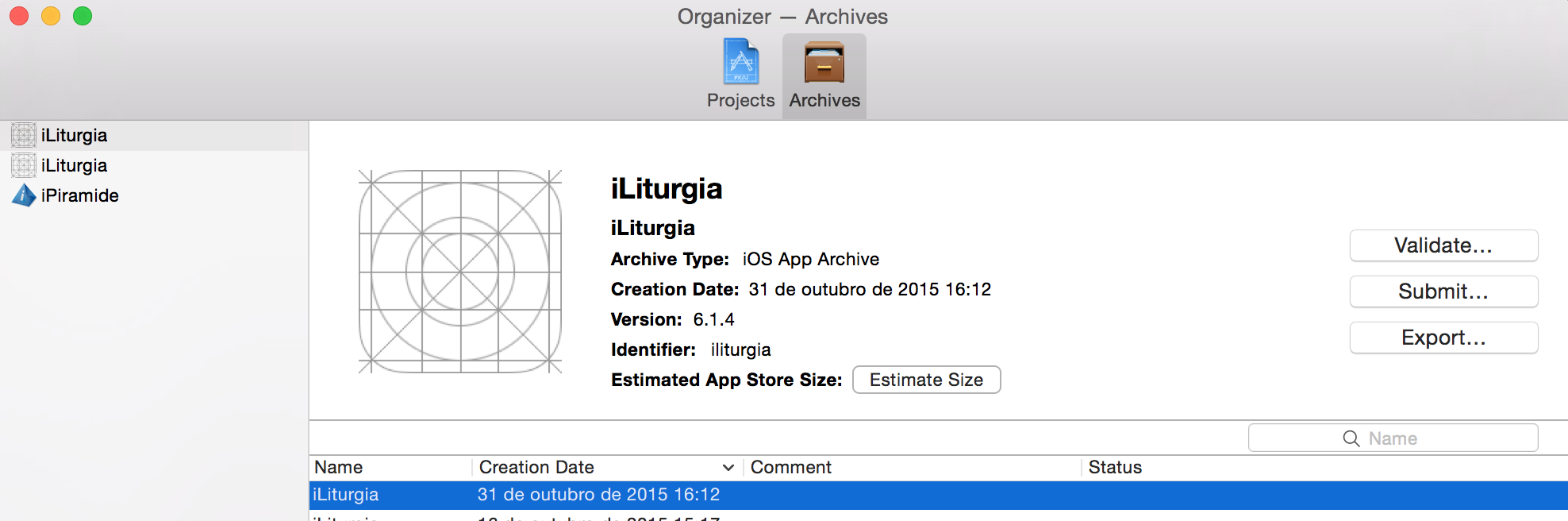Screen dimensions: 1568x521
Task: Focus the Name search field
Action: (1393, 438)
